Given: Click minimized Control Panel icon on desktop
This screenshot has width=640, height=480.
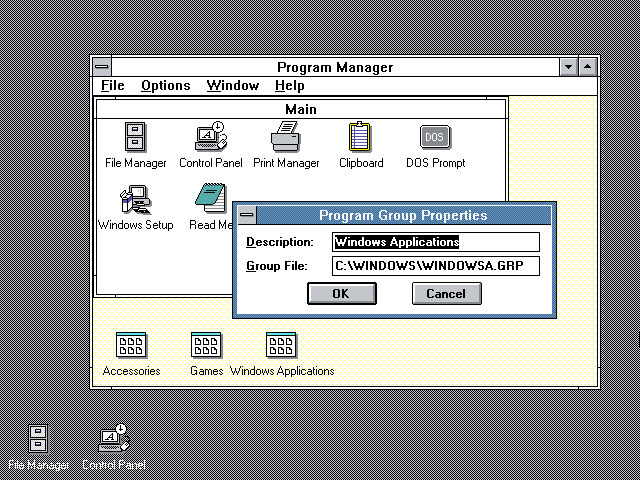Looking at the screenshot, I should pos(113,438).
